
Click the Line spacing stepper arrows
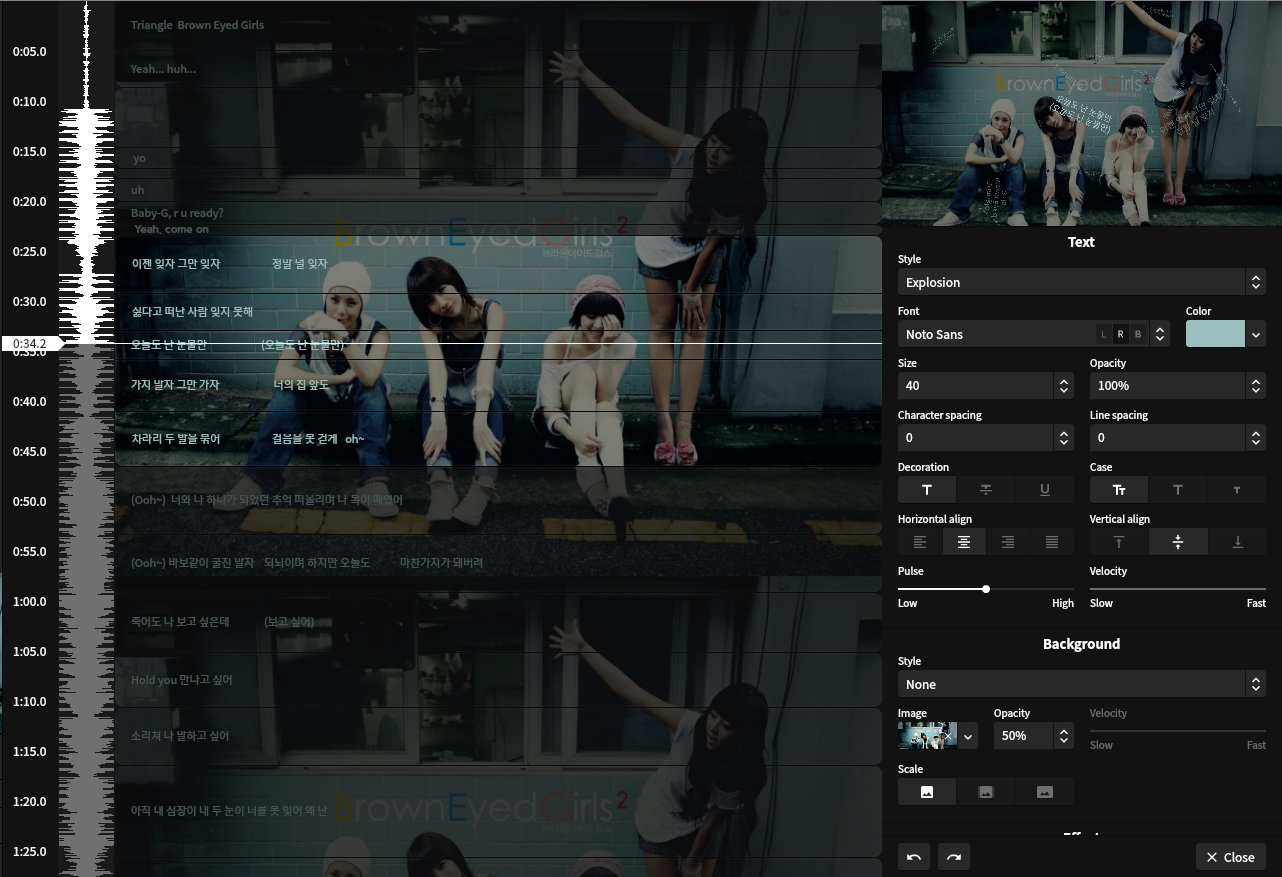pyautogui.click(x=1256, y=438)
